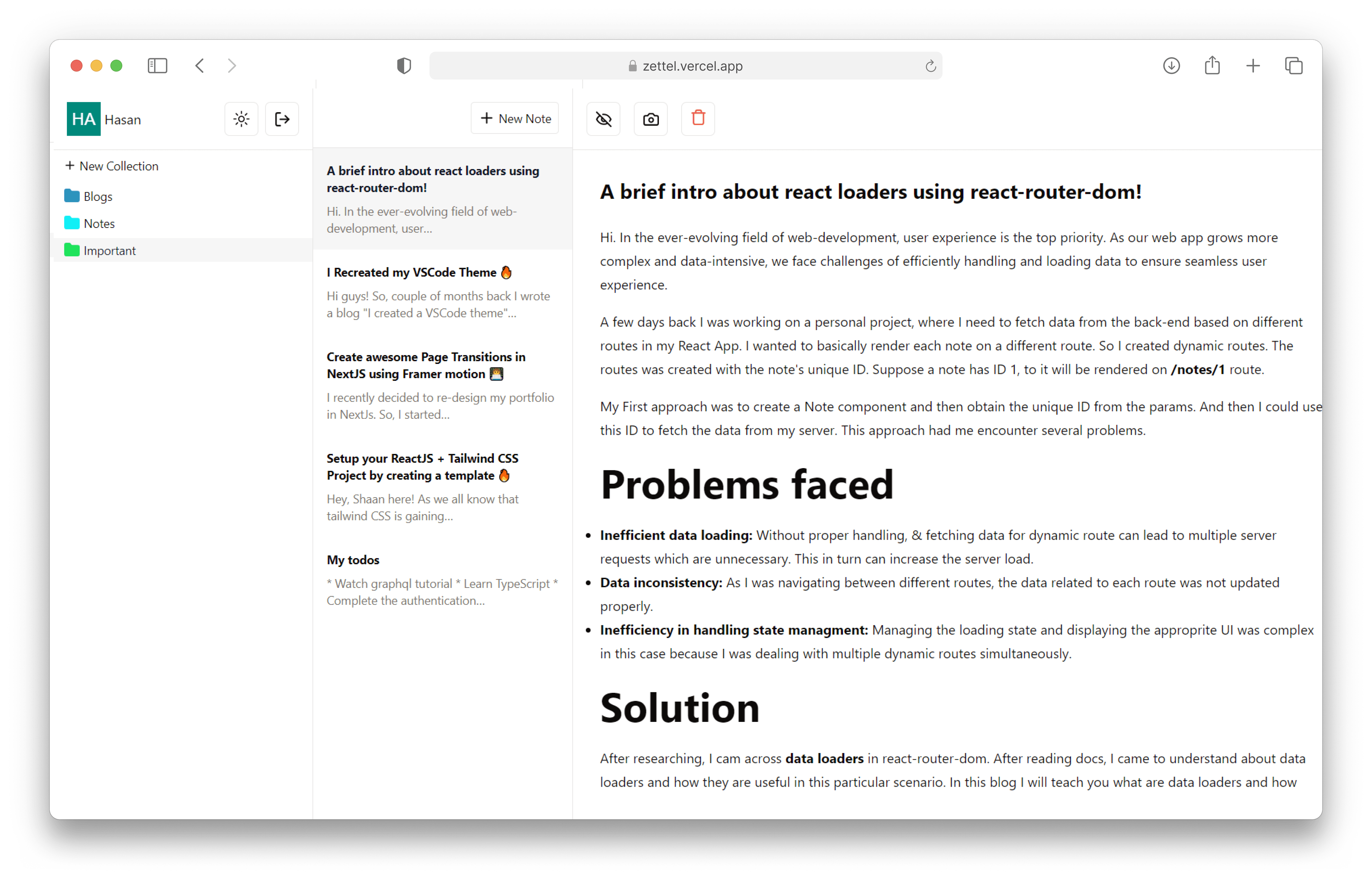Toggle the light/dark theme sun icon
1372x879 pixels.
coord(241,119)
